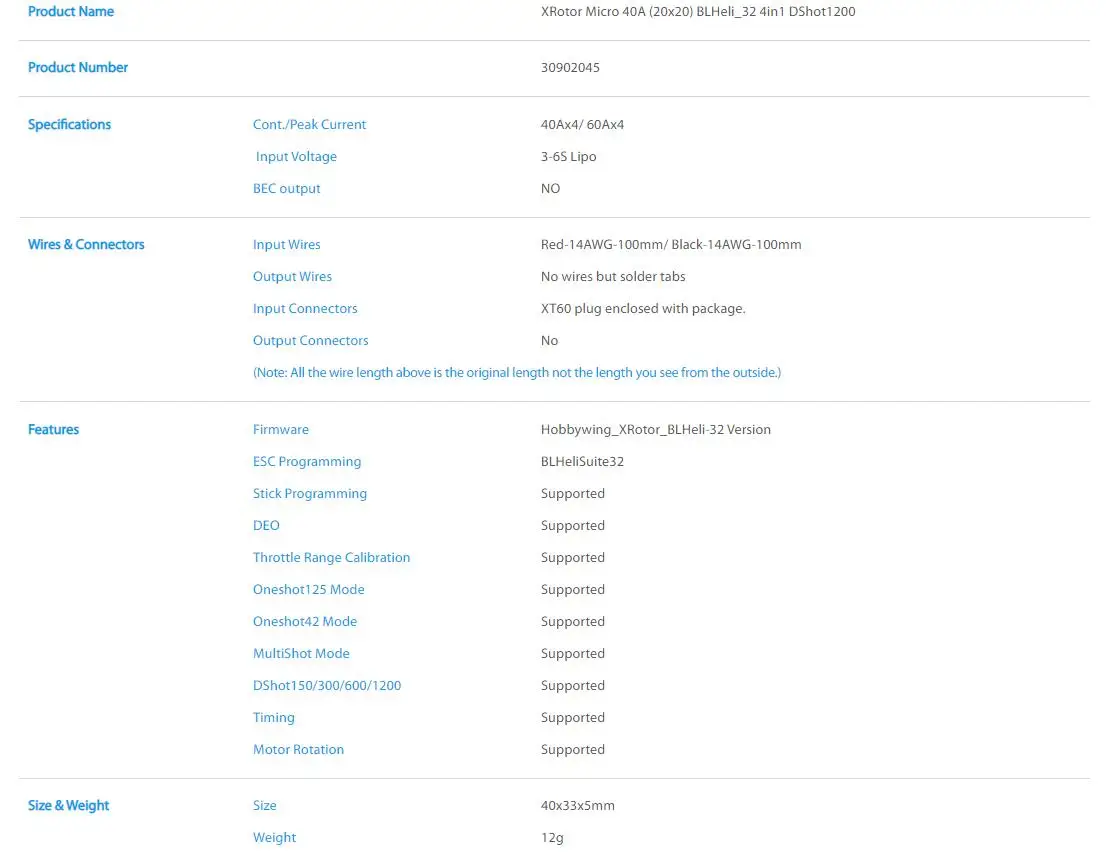
Task: Select the 3-6S Lipo value
Action: (x=568, y=157)
